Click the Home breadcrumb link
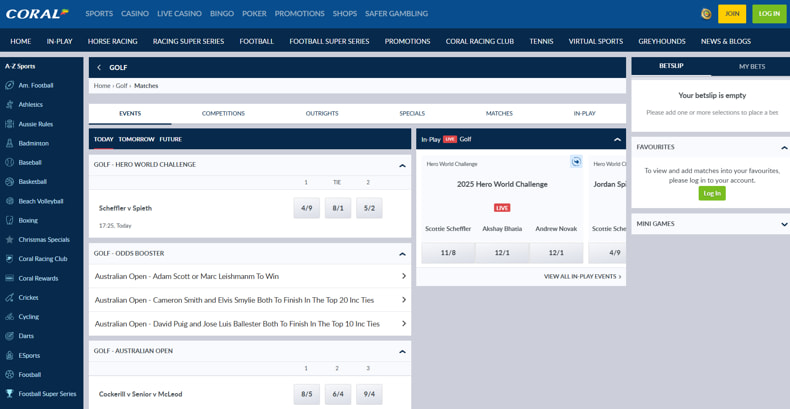The width and height of the screenshot is (790, 409). tap(102, 86)
